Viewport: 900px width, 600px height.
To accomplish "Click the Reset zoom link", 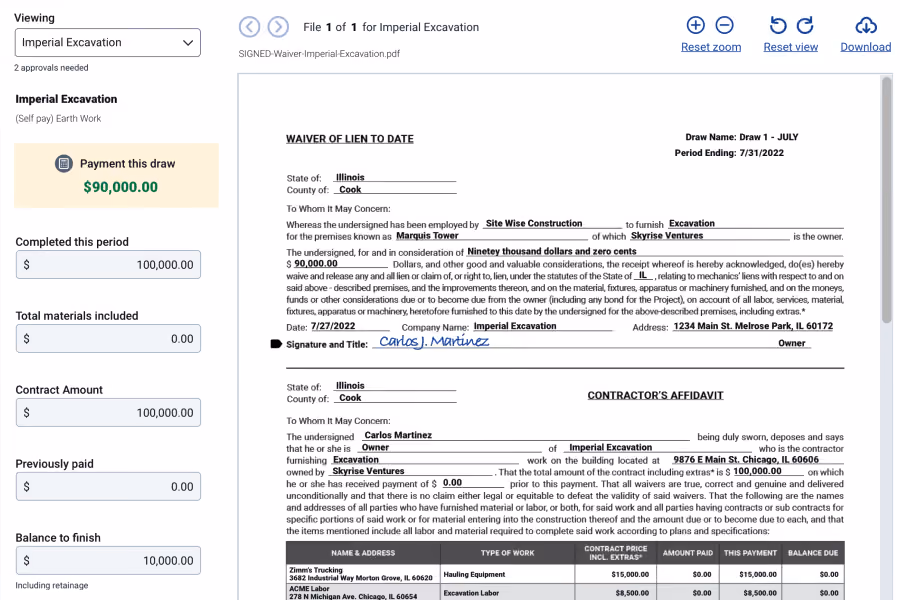I will coord(711,47).
